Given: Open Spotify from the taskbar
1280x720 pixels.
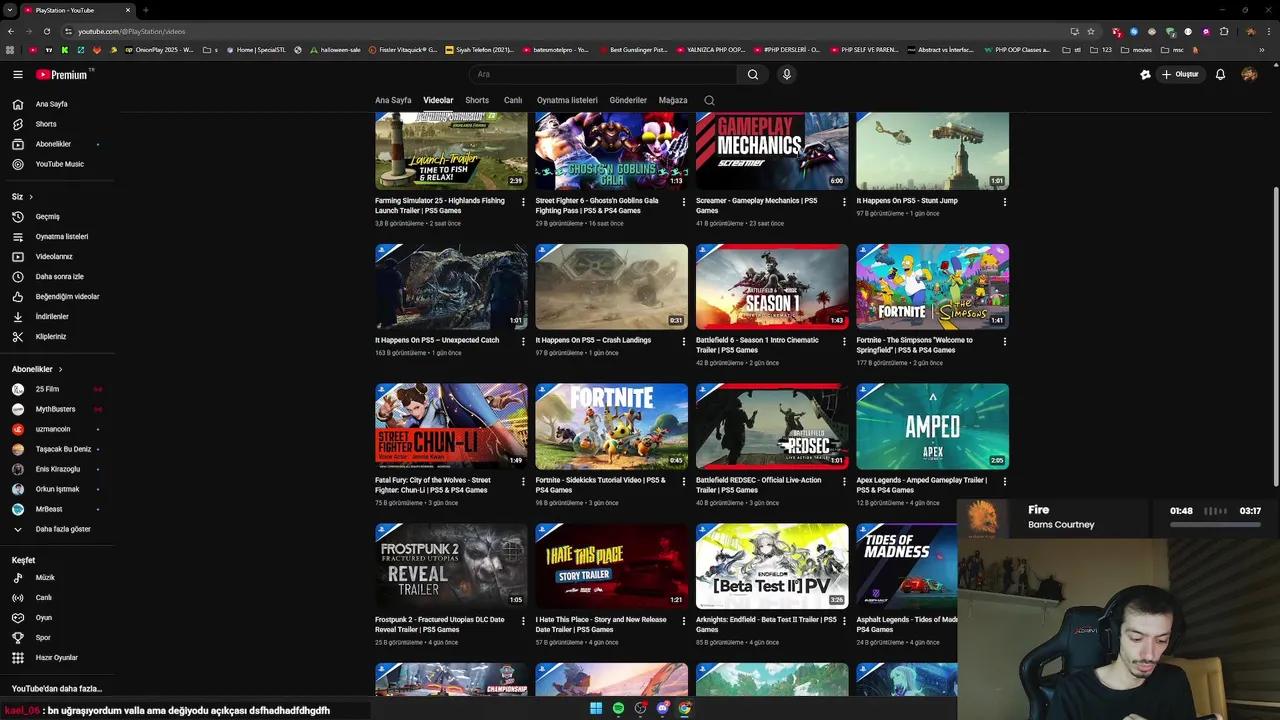Looking at the screenshot, I should [618, 708].
